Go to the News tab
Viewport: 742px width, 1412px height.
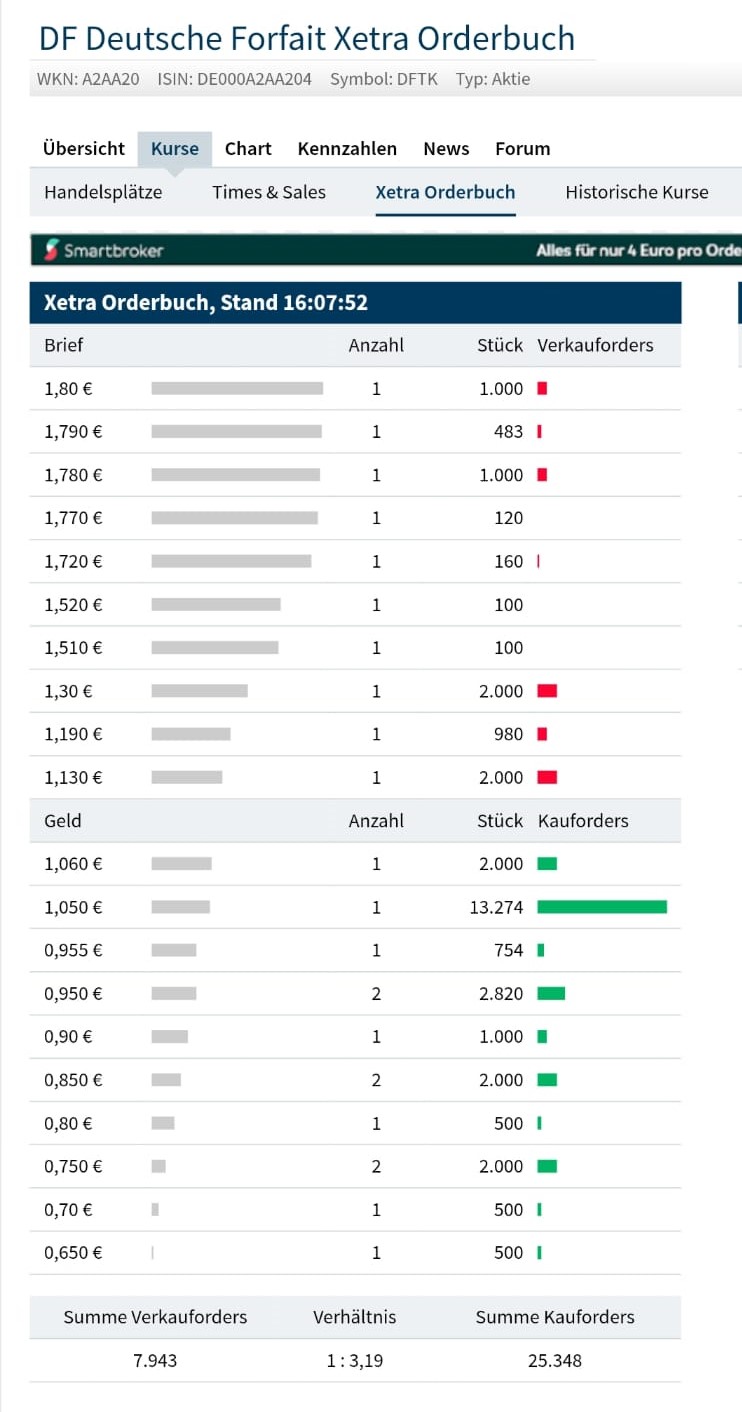pos(446,148)
